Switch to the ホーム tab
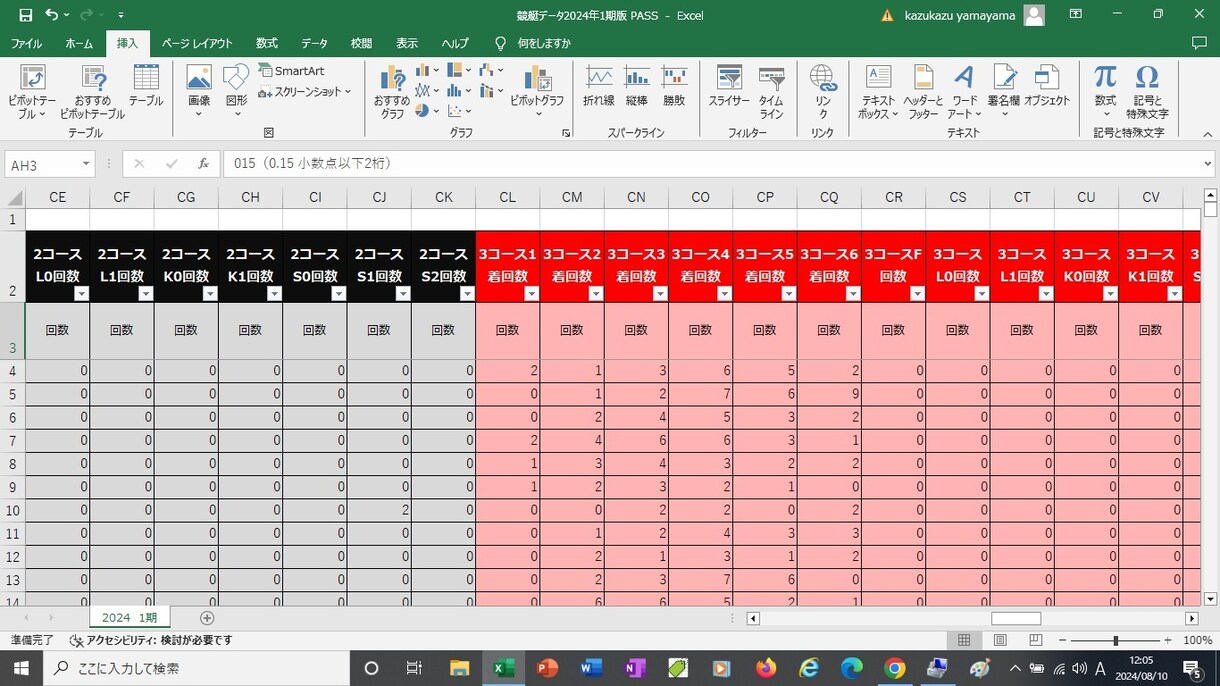Screen dimensions: 1220x686 coord(79,43)
